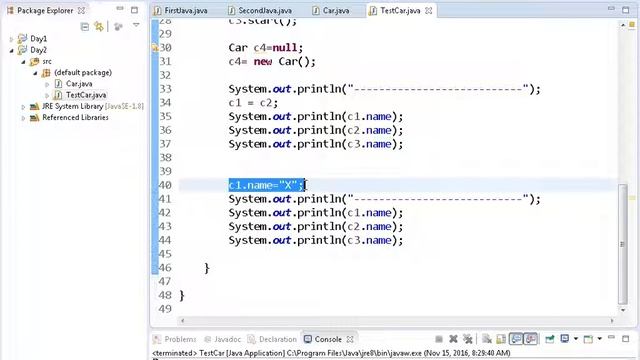
Task: Expand Car.java in Package Explorer
Action: tap(47, 84)
